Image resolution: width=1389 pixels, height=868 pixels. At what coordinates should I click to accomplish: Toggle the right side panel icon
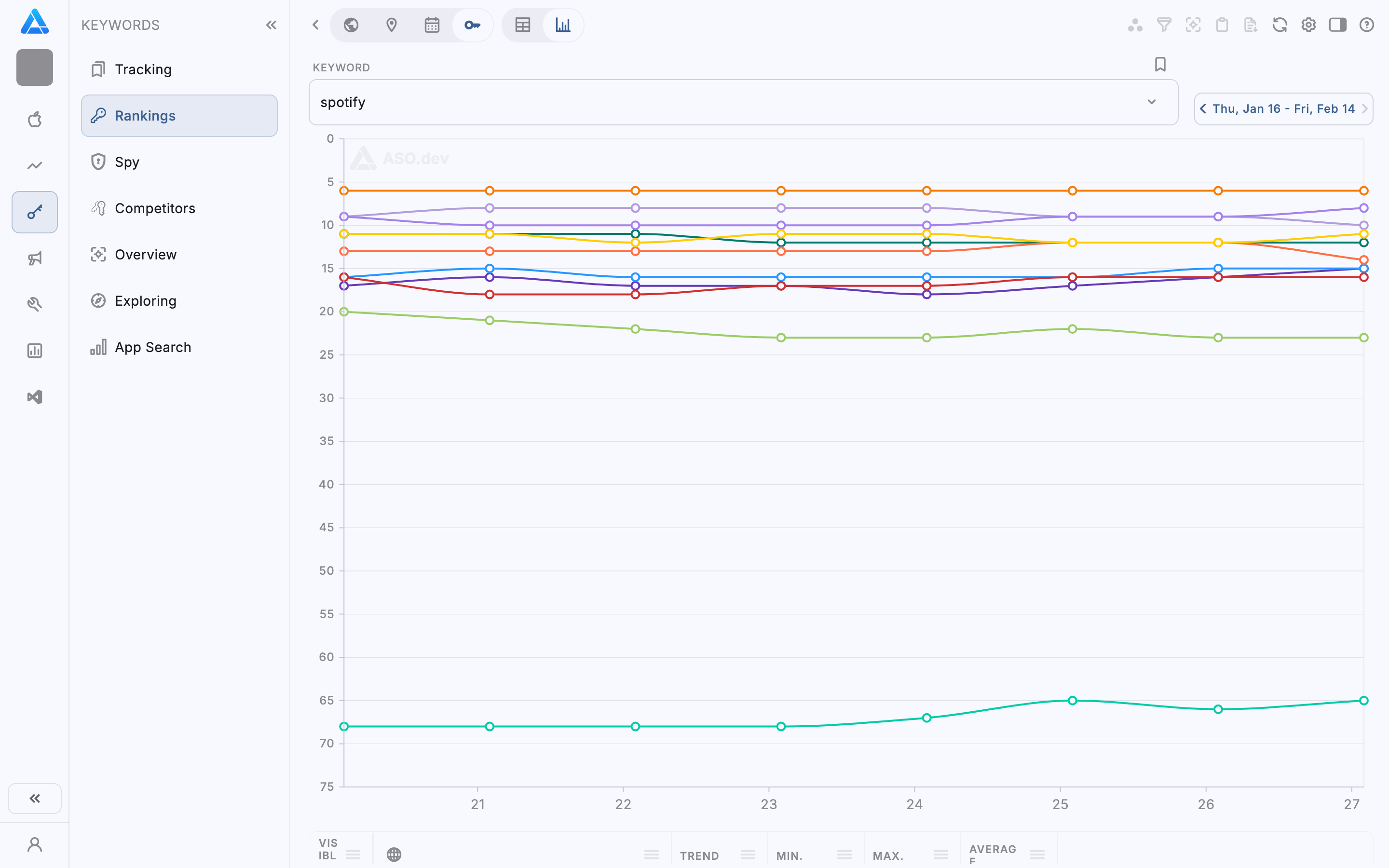pyautogui.click(x=1337, y=25)
